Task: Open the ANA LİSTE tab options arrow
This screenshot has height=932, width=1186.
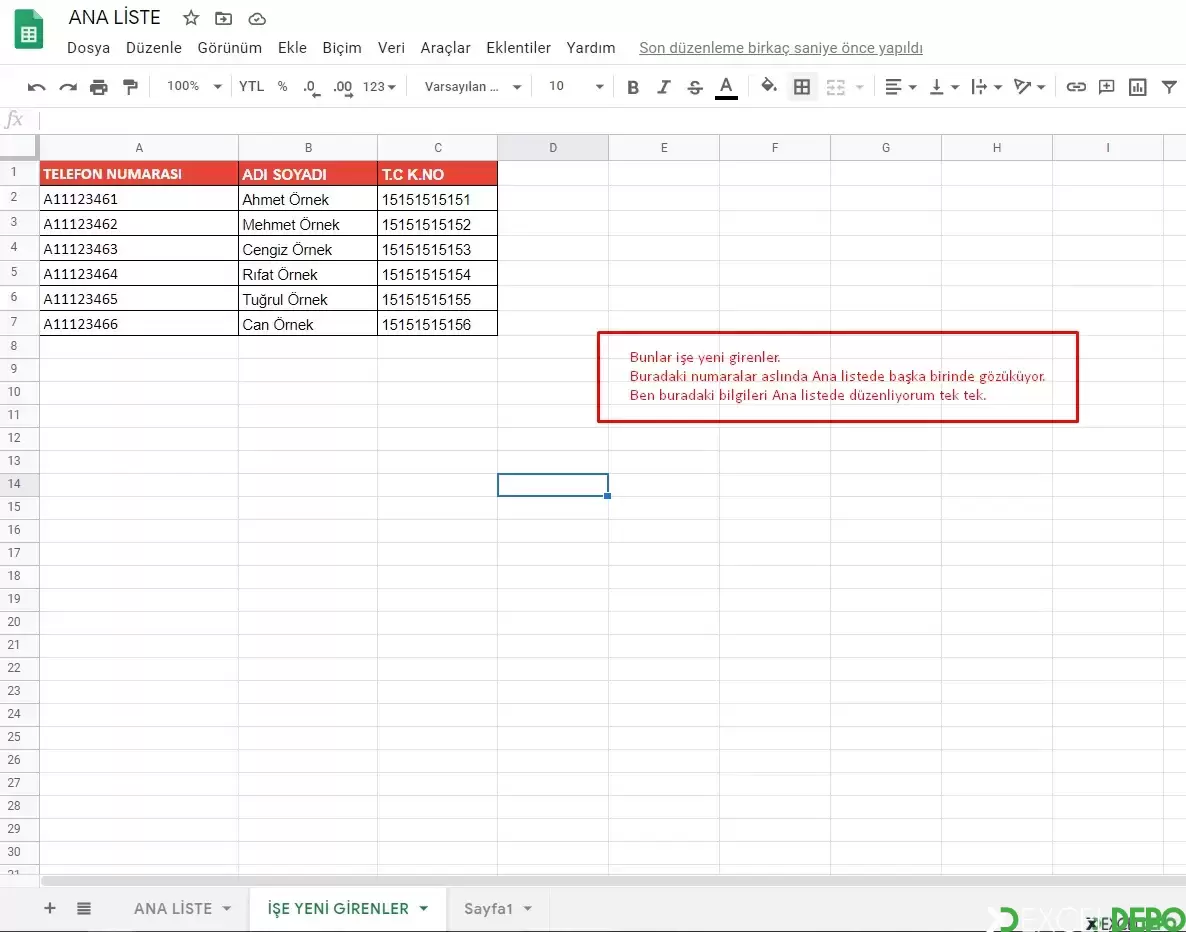Action: (x=227, y=909)
